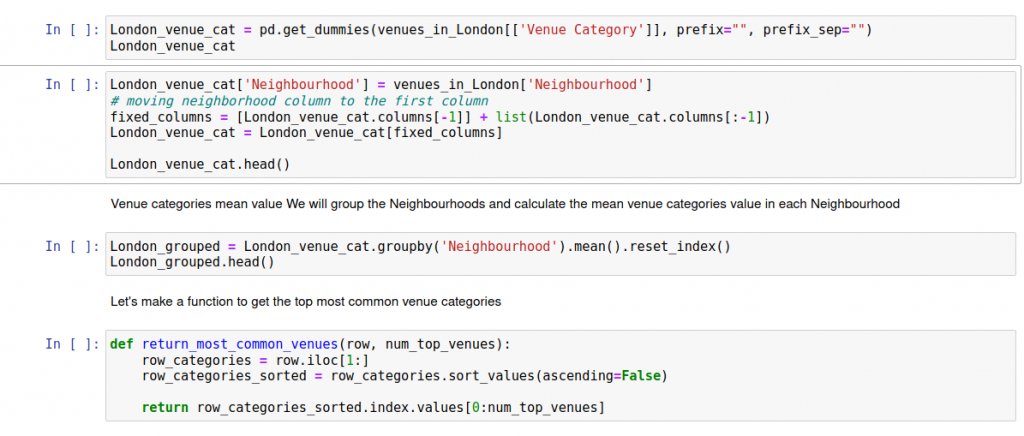1024x436 pixels.
Task: Click the row_categories = row.iloc[1:] line
Action: pyautogui.click(x=255, y=360)
